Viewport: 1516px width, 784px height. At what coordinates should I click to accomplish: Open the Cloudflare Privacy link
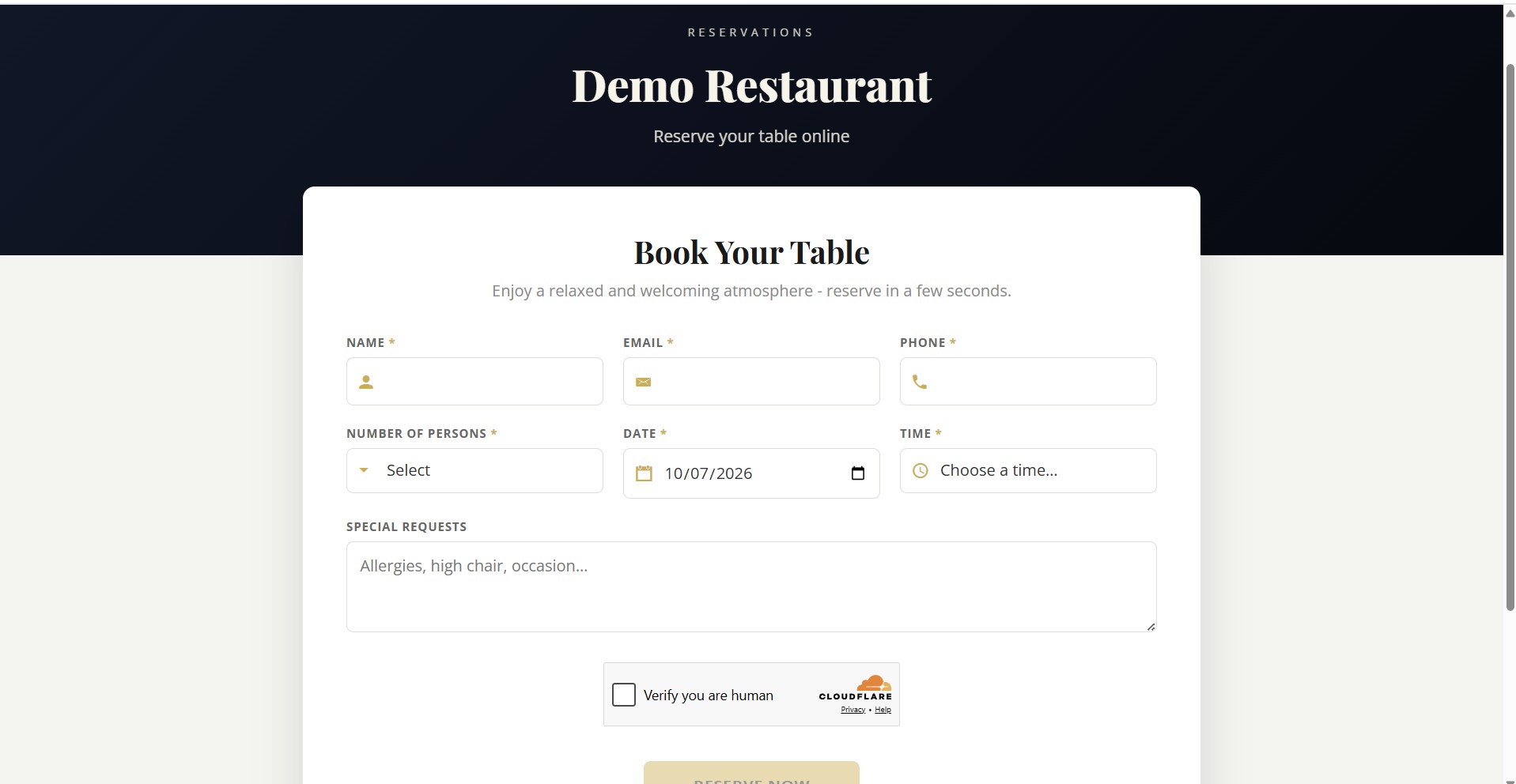(853, 710)
